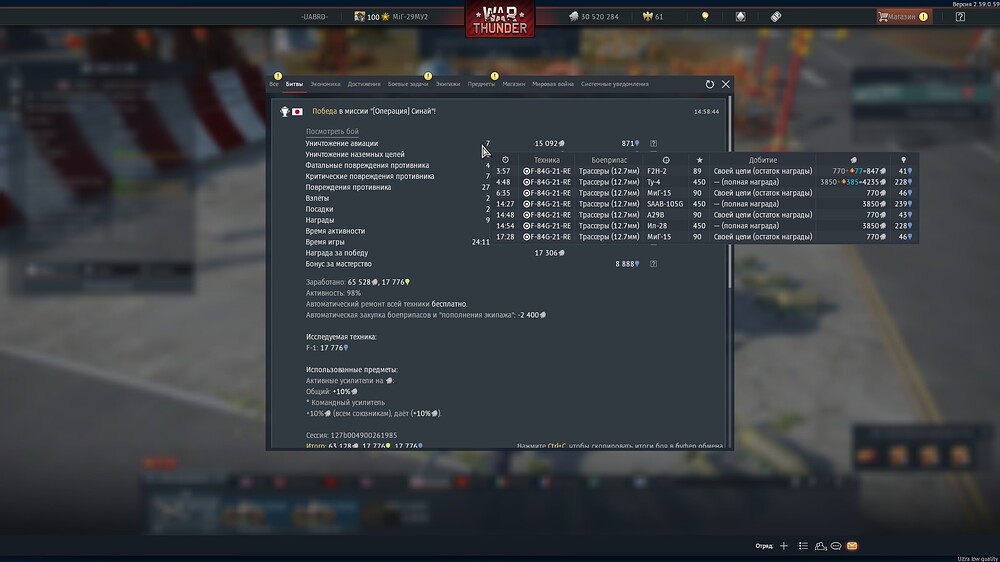Click the МиГ-15 kill row at 17:28
The width and height of the screenshot is (1000, 562).
click(705, 237)
